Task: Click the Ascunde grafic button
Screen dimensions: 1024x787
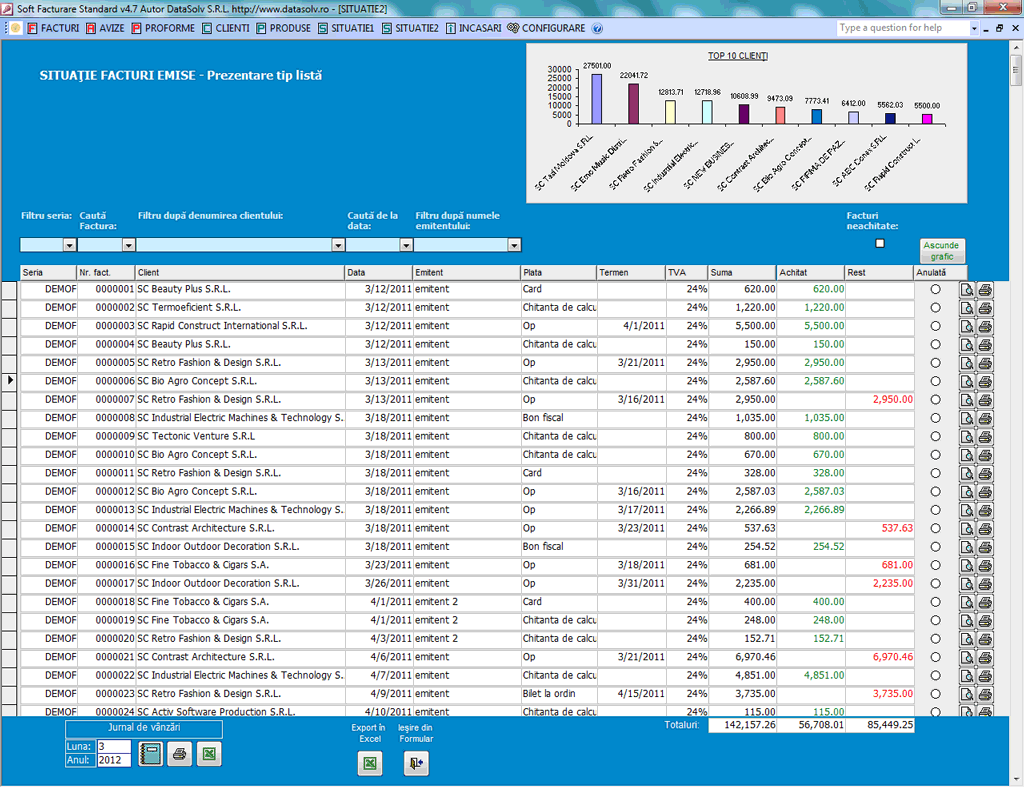Action: click(941, 251)
